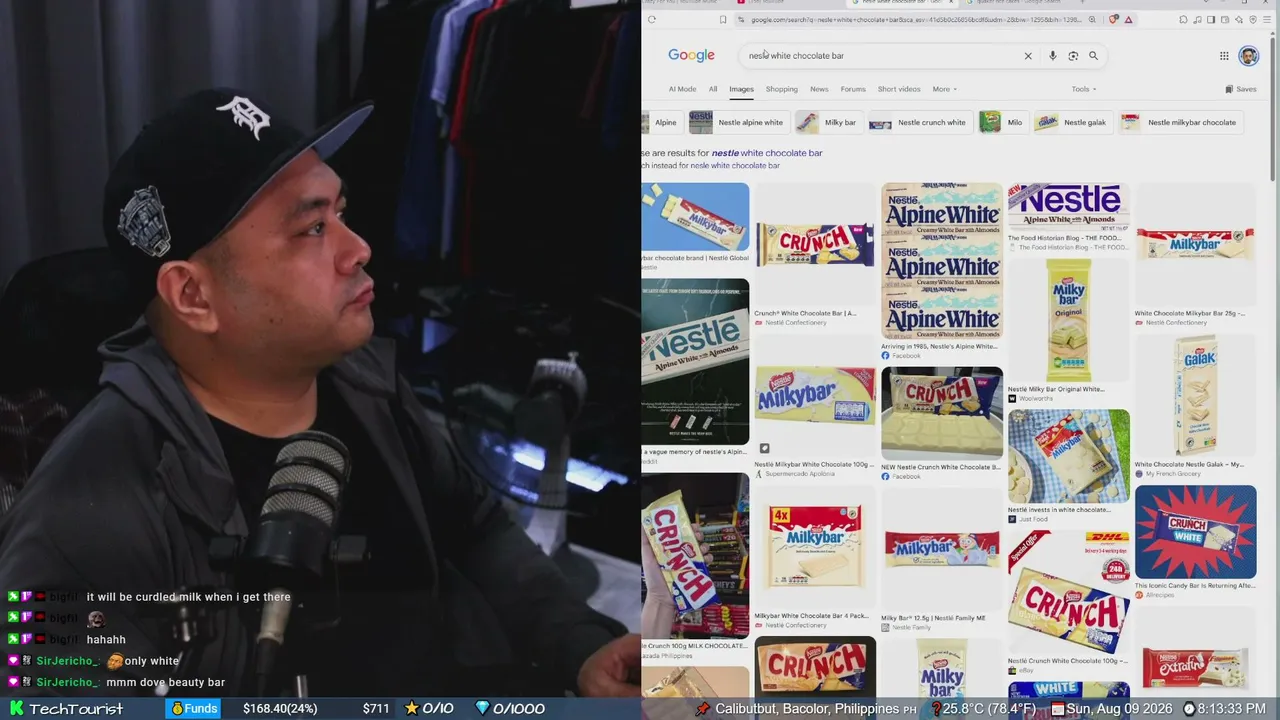This screenshot has width=1280, height=720.
Task: Open the White Chocolate Nestle Galak image
Action: click(1196, 396)
